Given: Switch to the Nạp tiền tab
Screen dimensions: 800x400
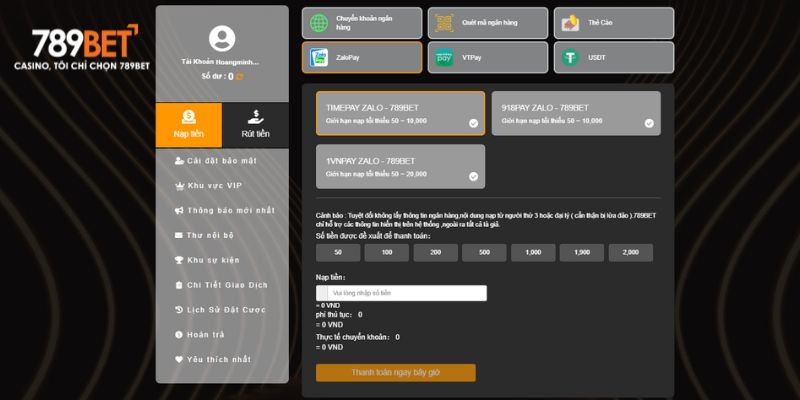Looking at the screenshot, I should click(189, 125).
